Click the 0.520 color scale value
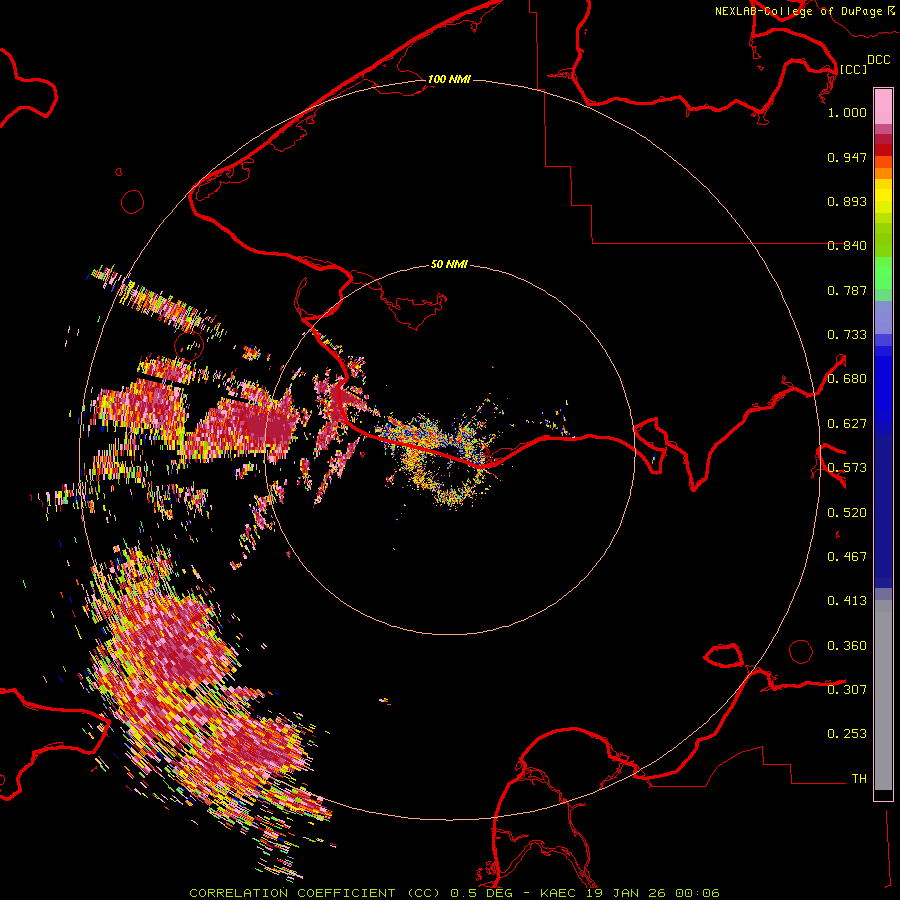Screen dimensions: 900x900 tap(847, 513)
